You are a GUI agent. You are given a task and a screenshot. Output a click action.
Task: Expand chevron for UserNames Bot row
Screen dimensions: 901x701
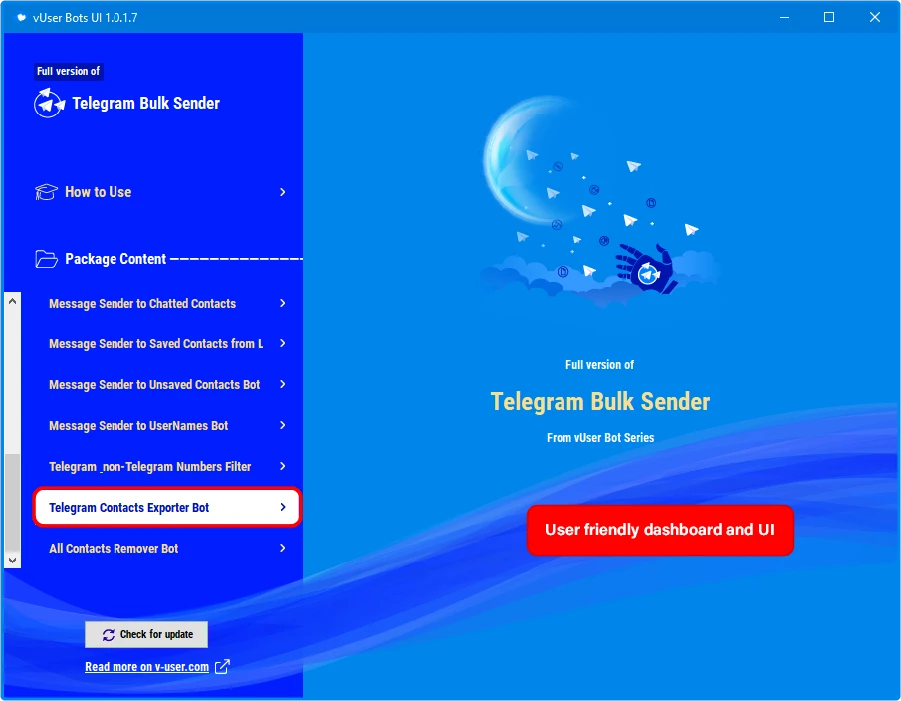coord(283,425)
